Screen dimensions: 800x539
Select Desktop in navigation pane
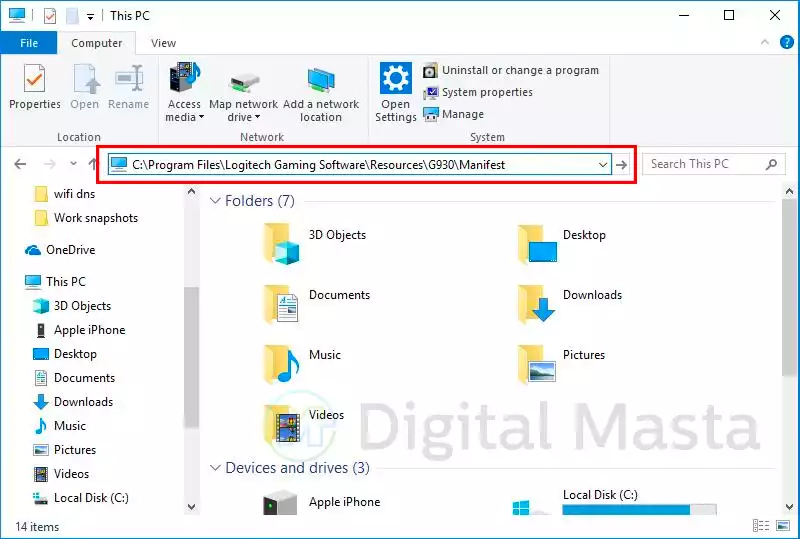(64, 354)
